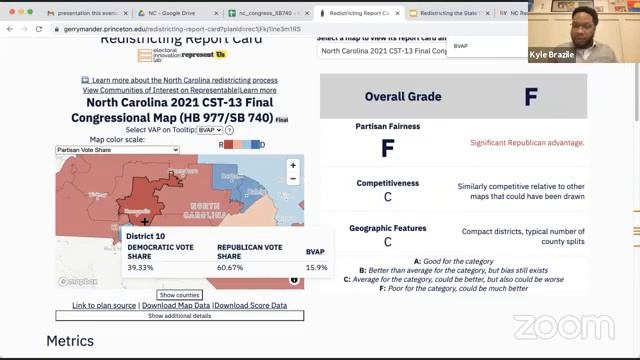
Task: Click the RepresentUs logo
Action: tap(203, 54)
